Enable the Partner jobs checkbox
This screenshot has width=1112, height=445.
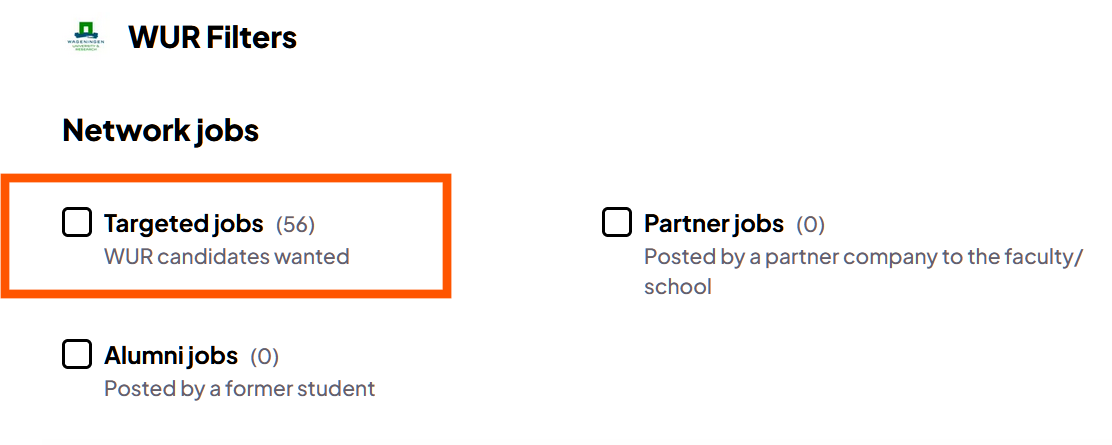[x=617, y=222]
